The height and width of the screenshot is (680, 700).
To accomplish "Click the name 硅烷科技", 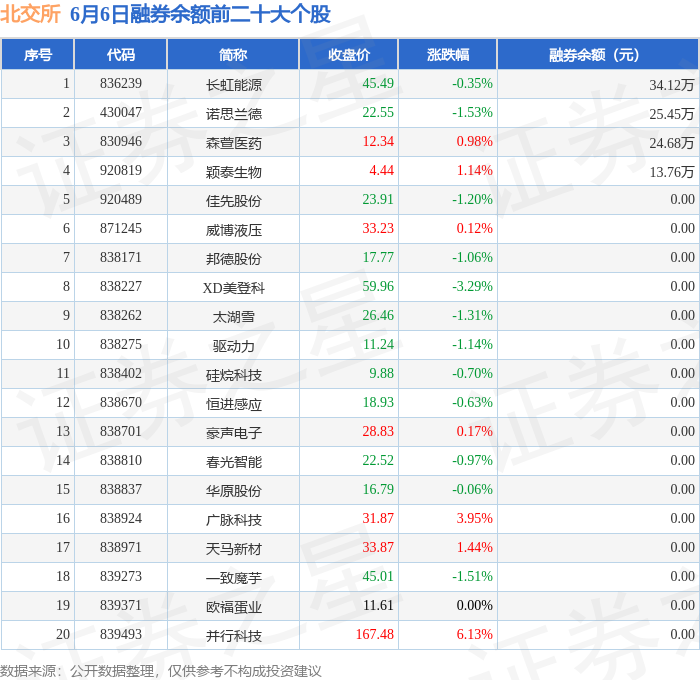I will pos(233,375).
